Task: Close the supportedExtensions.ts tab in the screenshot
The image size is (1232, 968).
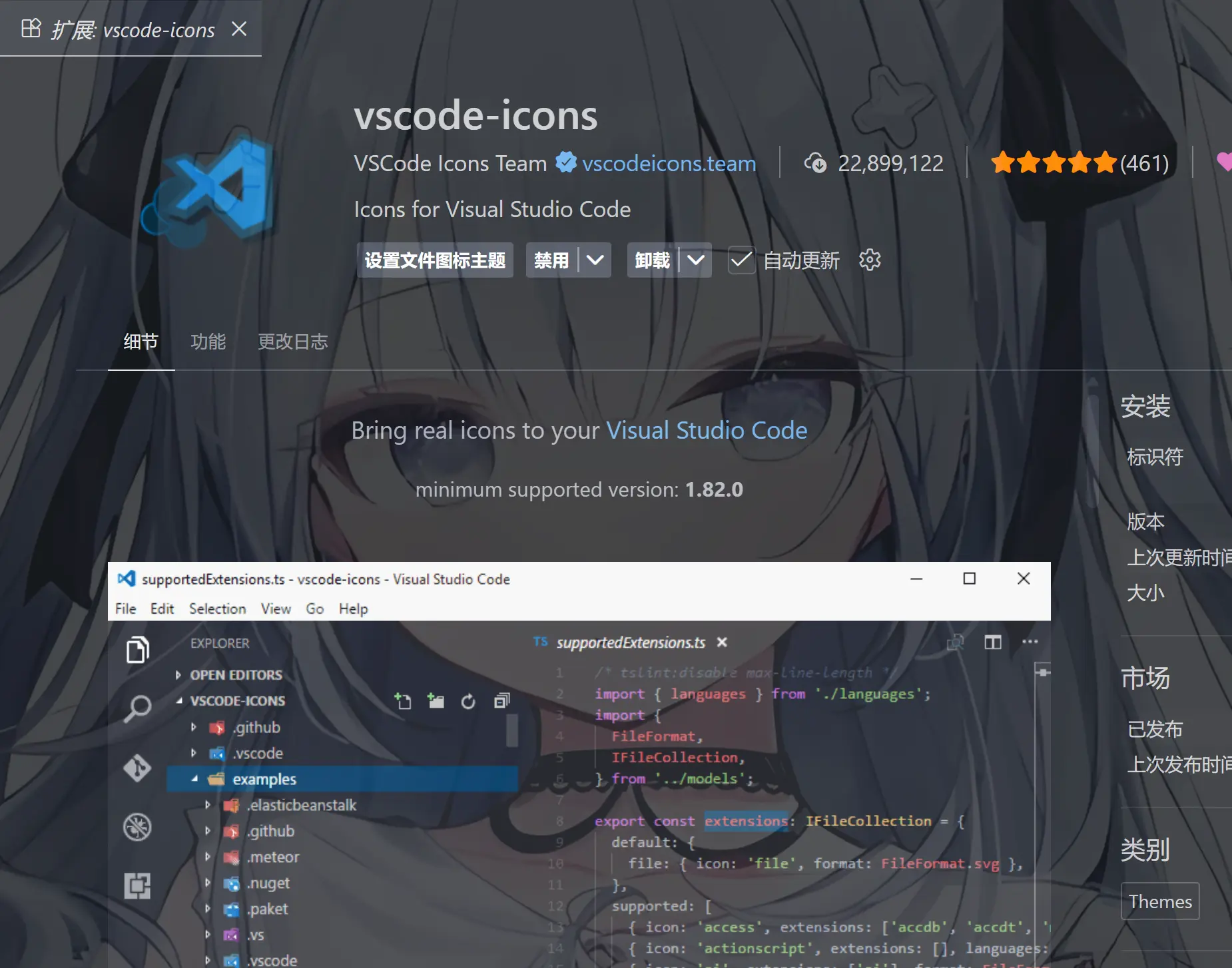Action: [722, 642]
